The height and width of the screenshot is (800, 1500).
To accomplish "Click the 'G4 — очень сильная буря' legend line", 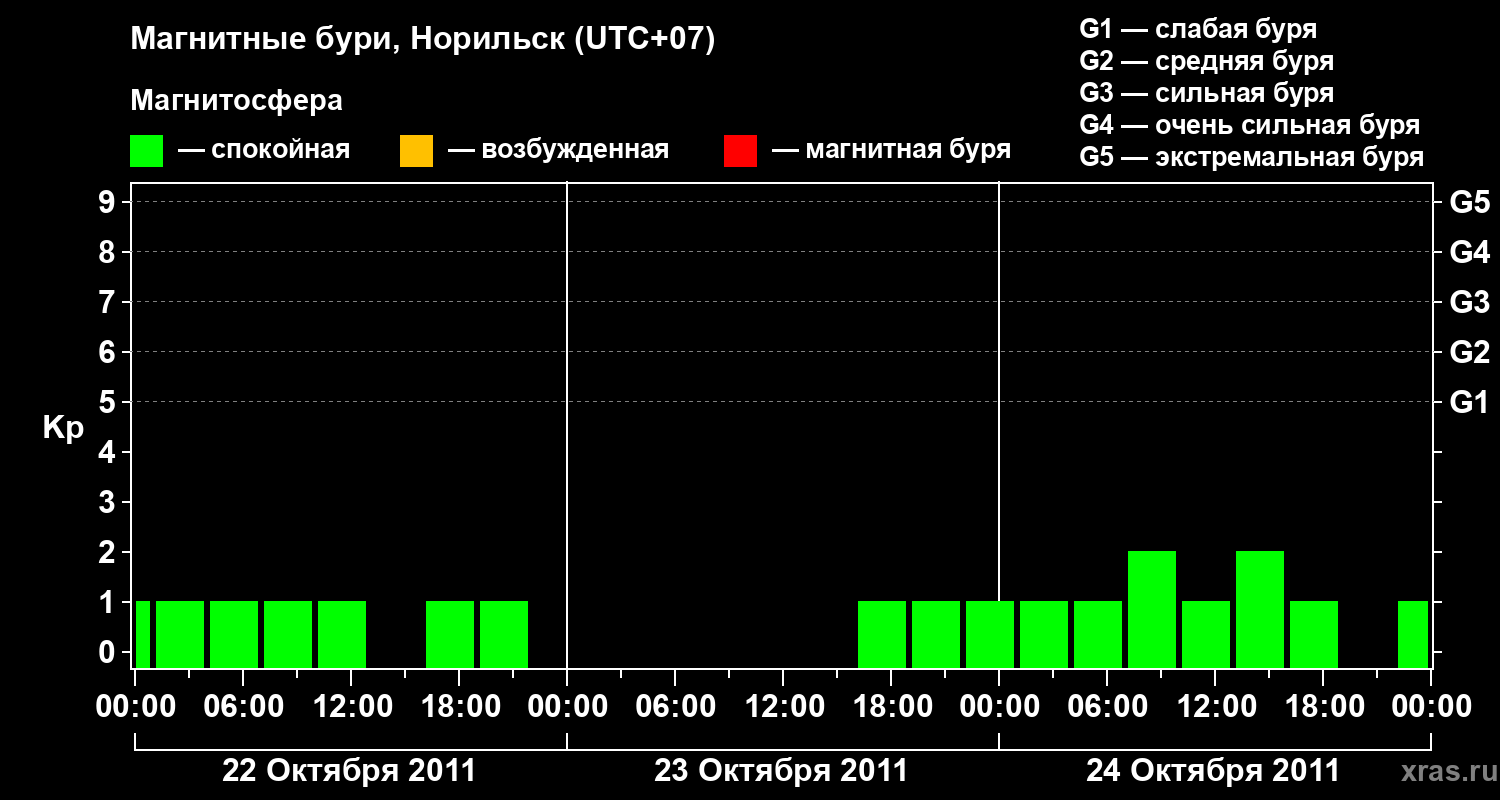I will (1250, 125).
